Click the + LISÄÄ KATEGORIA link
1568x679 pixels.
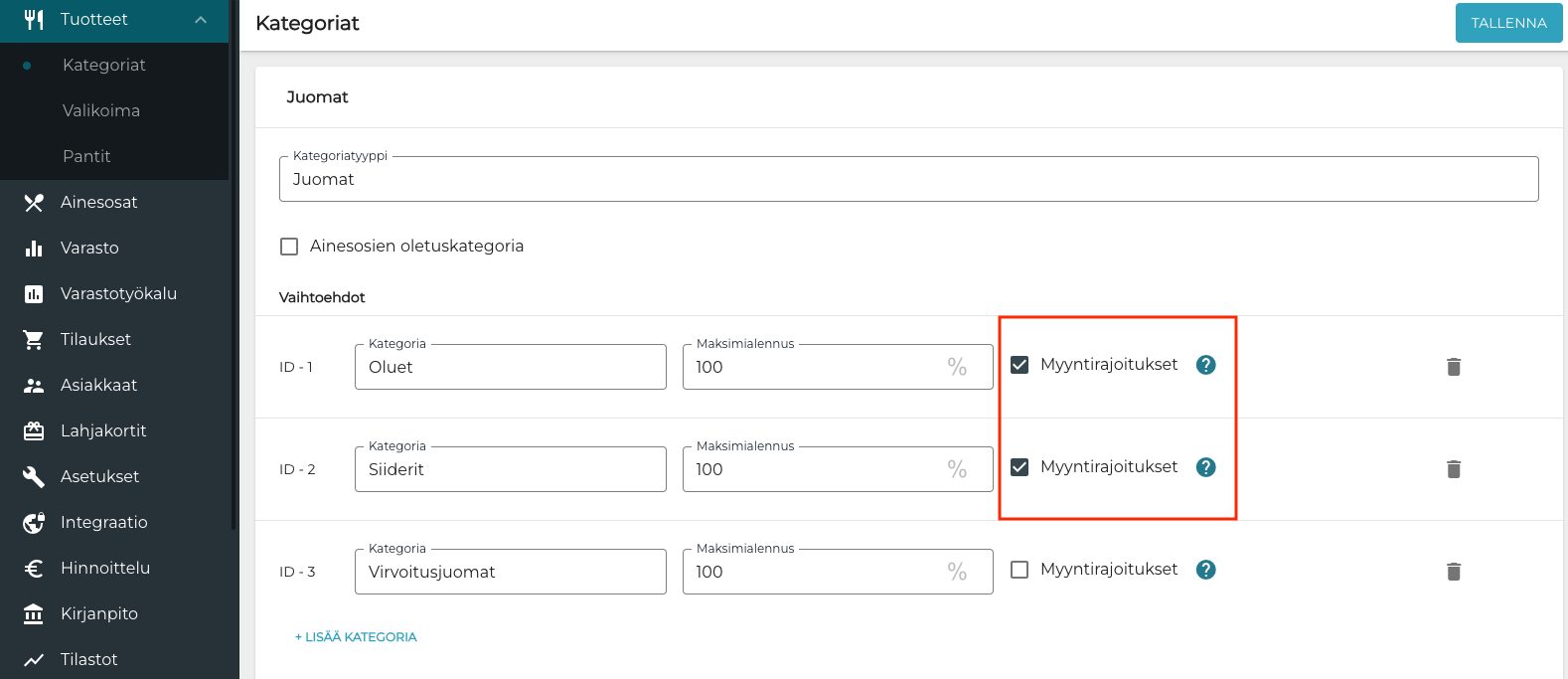[356, 637]
